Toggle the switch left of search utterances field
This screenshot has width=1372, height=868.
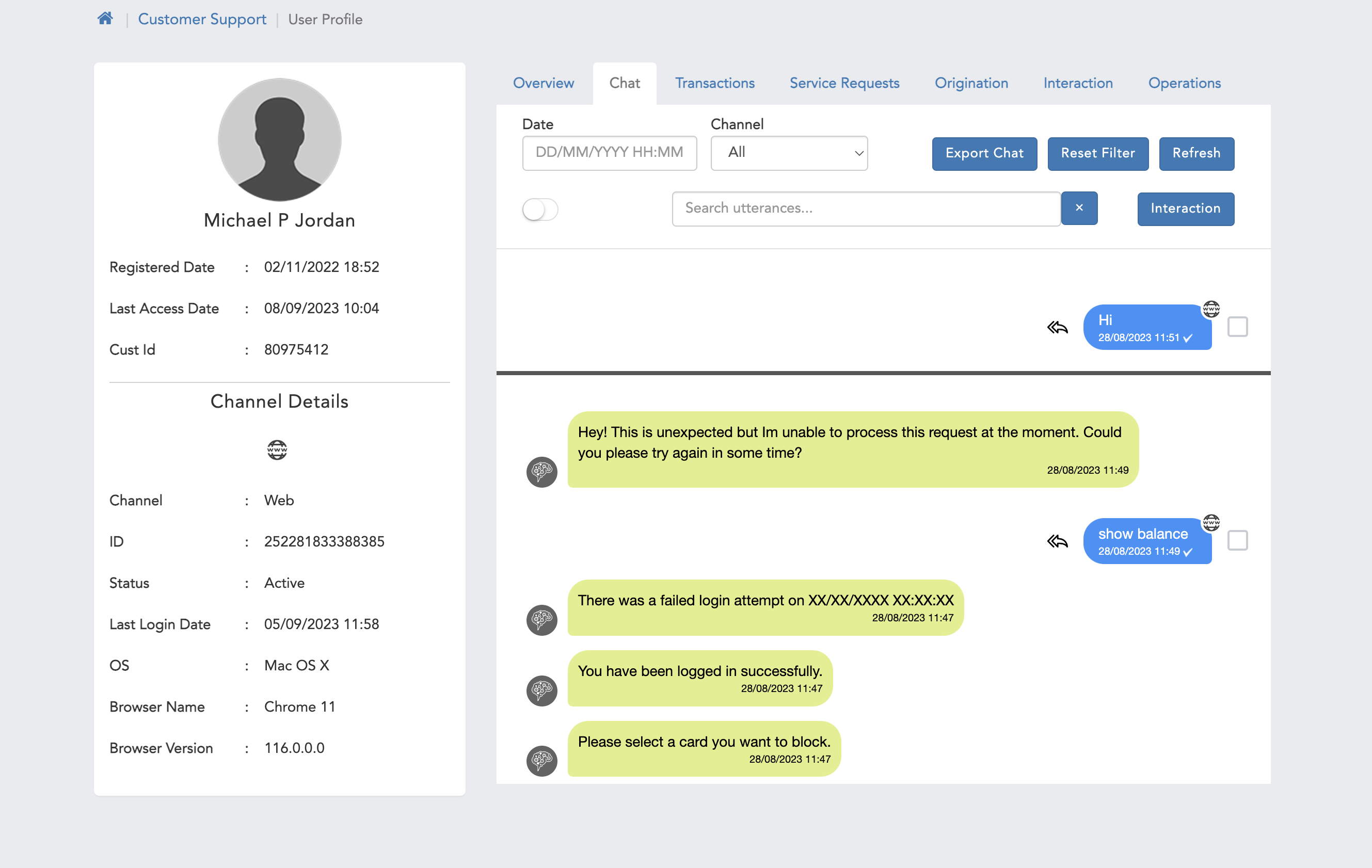click(541, 208)
